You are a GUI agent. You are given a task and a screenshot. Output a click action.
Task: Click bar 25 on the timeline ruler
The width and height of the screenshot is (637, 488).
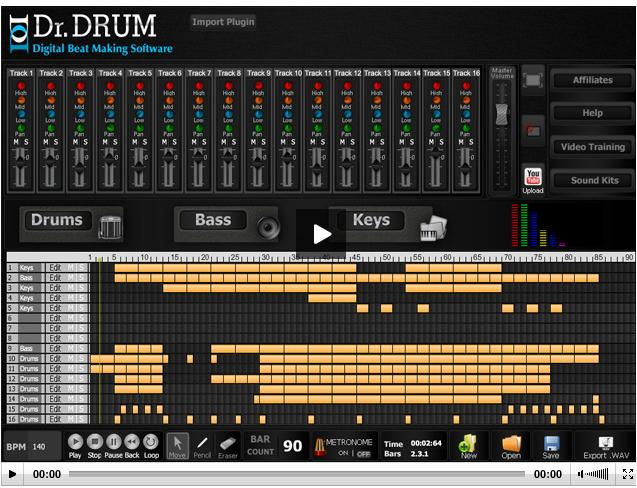click(235, 257)
